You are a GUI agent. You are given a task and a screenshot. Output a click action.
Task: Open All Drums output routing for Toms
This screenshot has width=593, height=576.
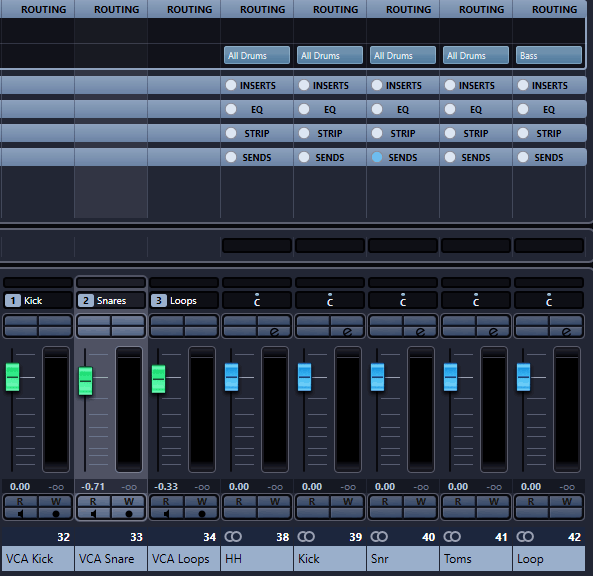tap(476, 55)
